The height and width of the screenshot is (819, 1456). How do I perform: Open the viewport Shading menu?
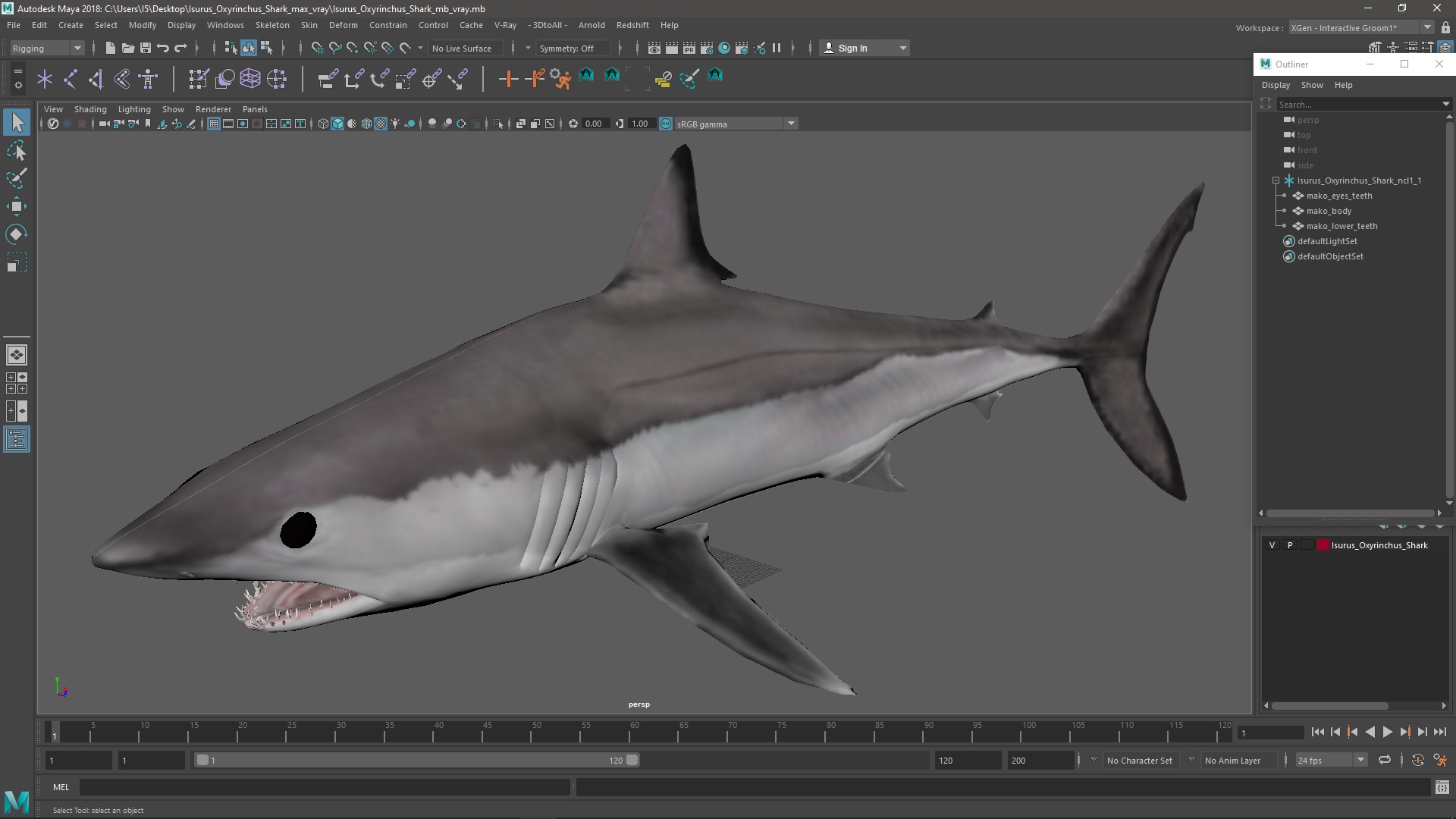tap(90, 109)
